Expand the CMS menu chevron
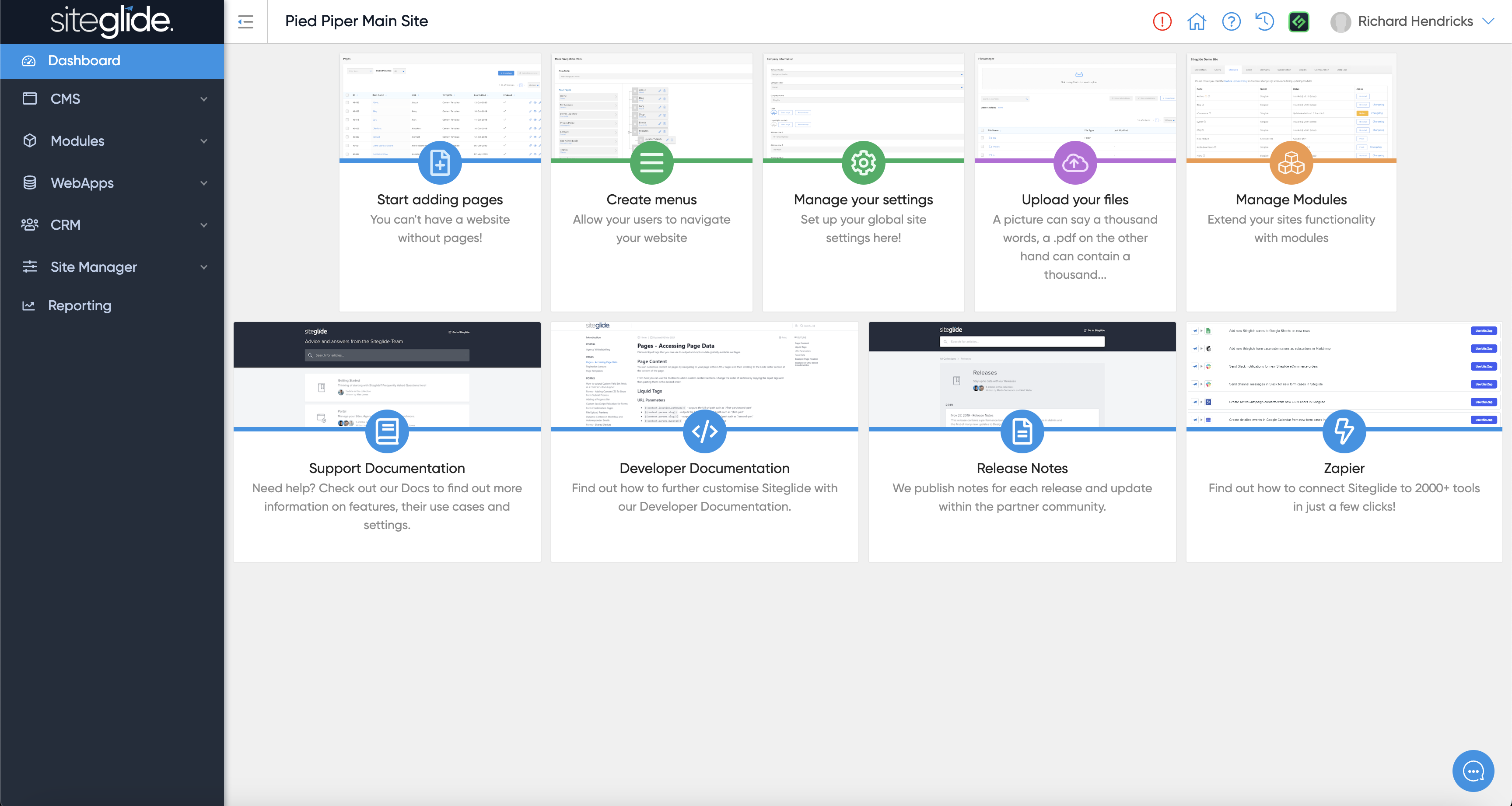The width and height of the screenshot is (1512, 806). pos(204,98)
